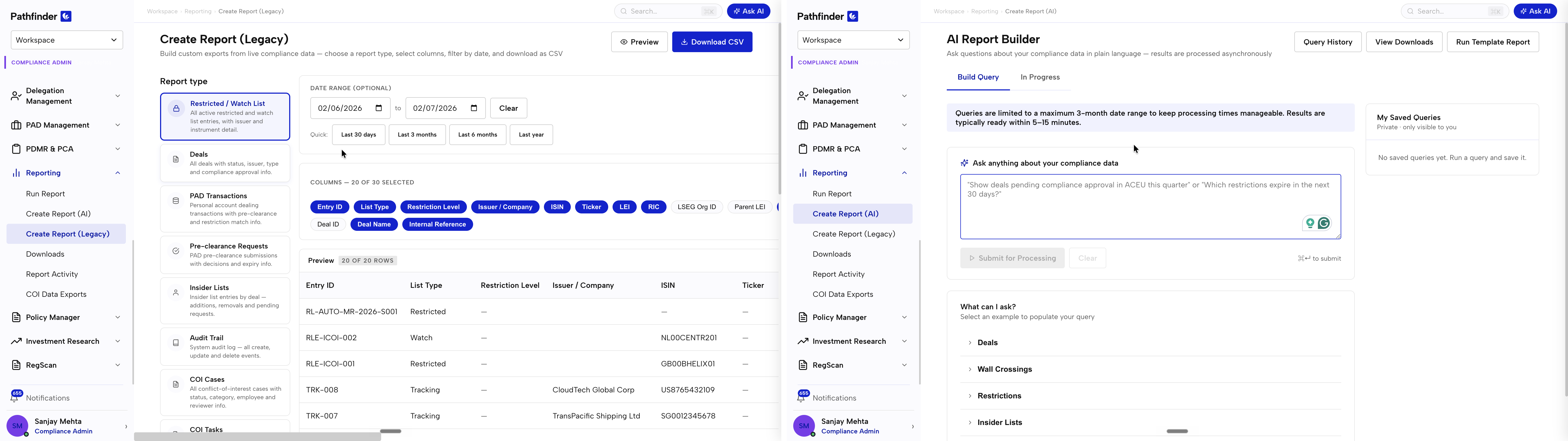Expand the Deals example queries section
Viewport: 1568px width, 441px height.
pos(1150,343)
